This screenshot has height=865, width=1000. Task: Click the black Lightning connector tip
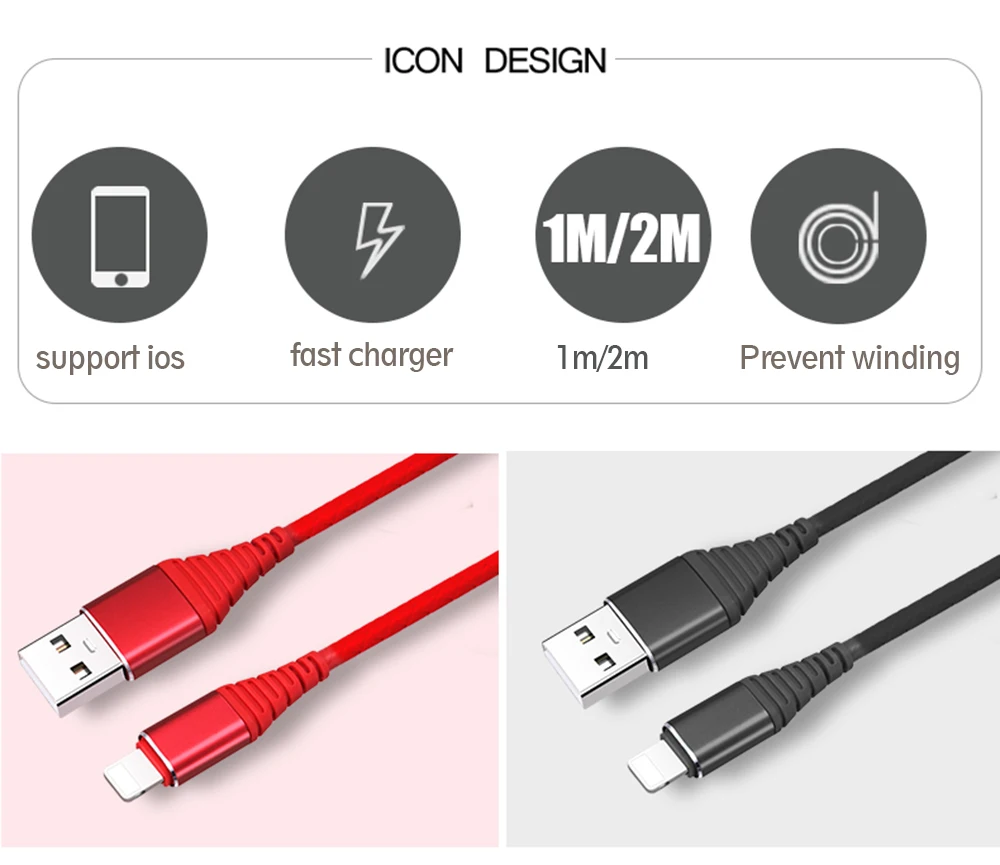click(651, 766)
